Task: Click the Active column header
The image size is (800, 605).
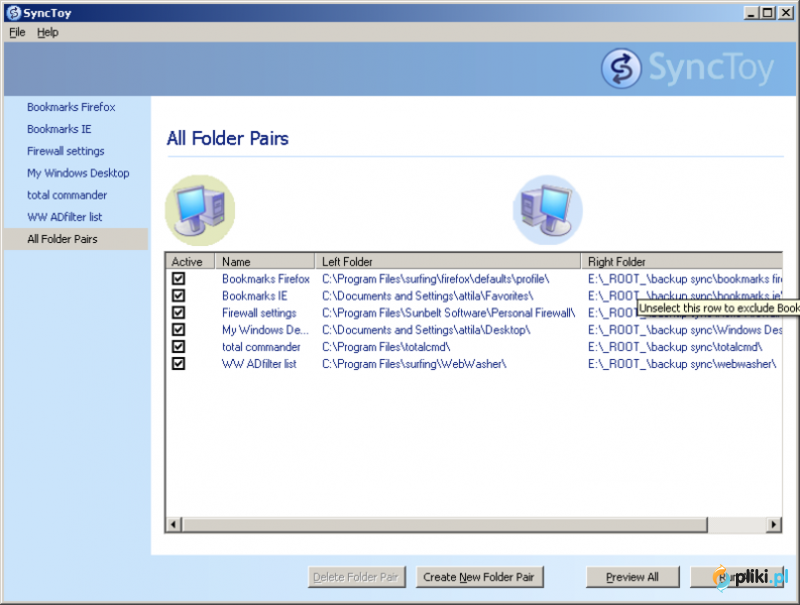Action: pyautogui.click(x=190, y=262)
